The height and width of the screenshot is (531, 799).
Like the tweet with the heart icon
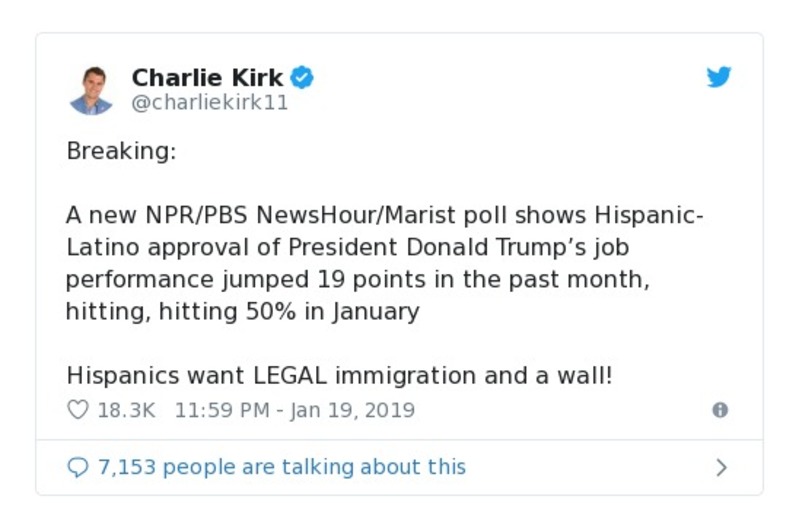pyautogui.click(x=77, y=410)
